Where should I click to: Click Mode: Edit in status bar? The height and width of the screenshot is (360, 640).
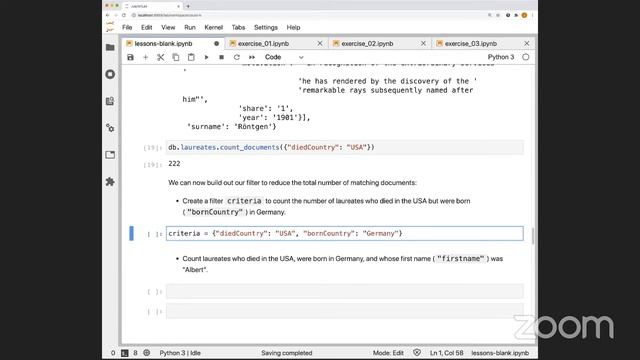click(388, 353)
